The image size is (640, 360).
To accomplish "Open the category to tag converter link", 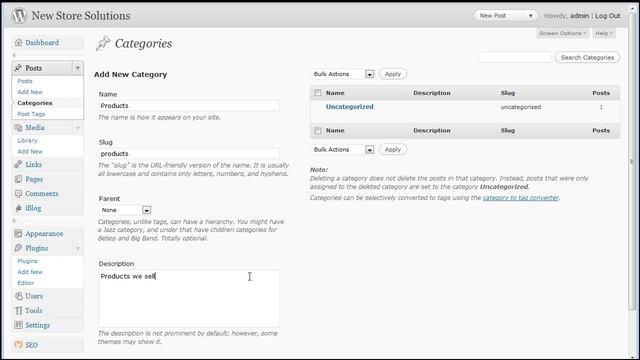I will coord(520,198).
